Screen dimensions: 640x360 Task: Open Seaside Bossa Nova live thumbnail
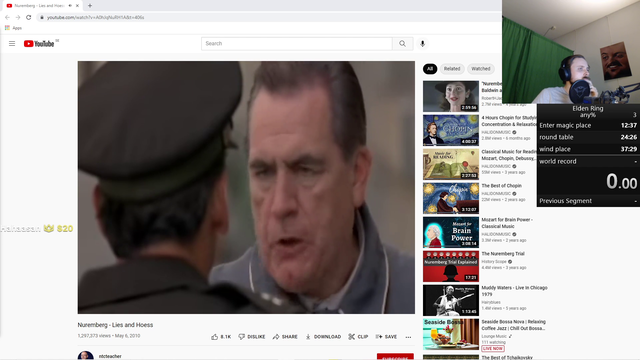coord(451,334)
